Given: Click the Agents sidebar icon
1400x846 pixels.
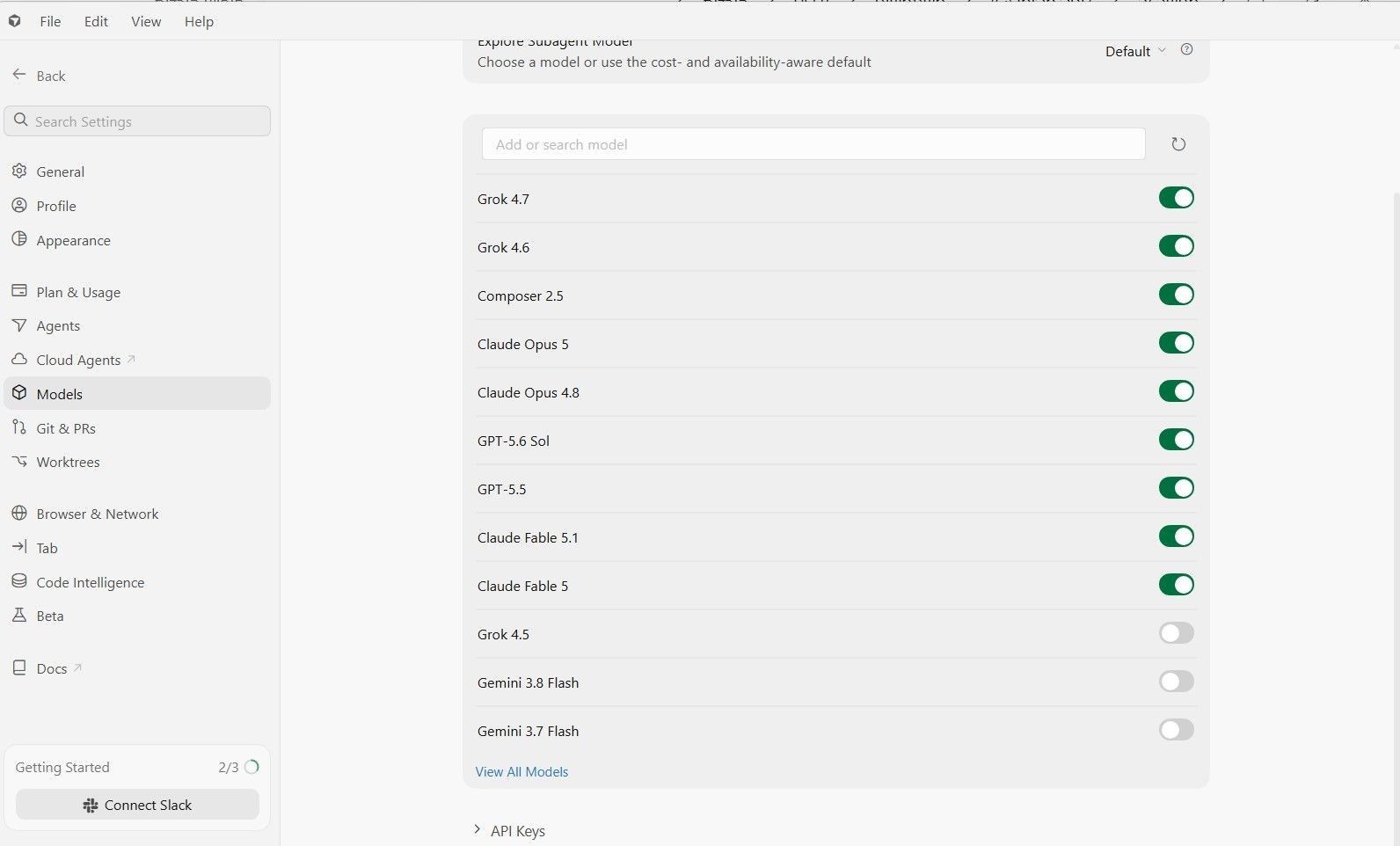Looking at the screenshot, I should 19,325.
